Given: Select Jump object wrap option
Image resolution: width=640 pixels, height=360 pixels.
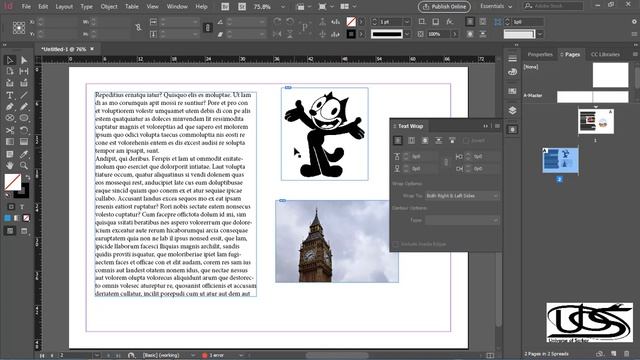Looking at the screenshot, I should point(438,140).
